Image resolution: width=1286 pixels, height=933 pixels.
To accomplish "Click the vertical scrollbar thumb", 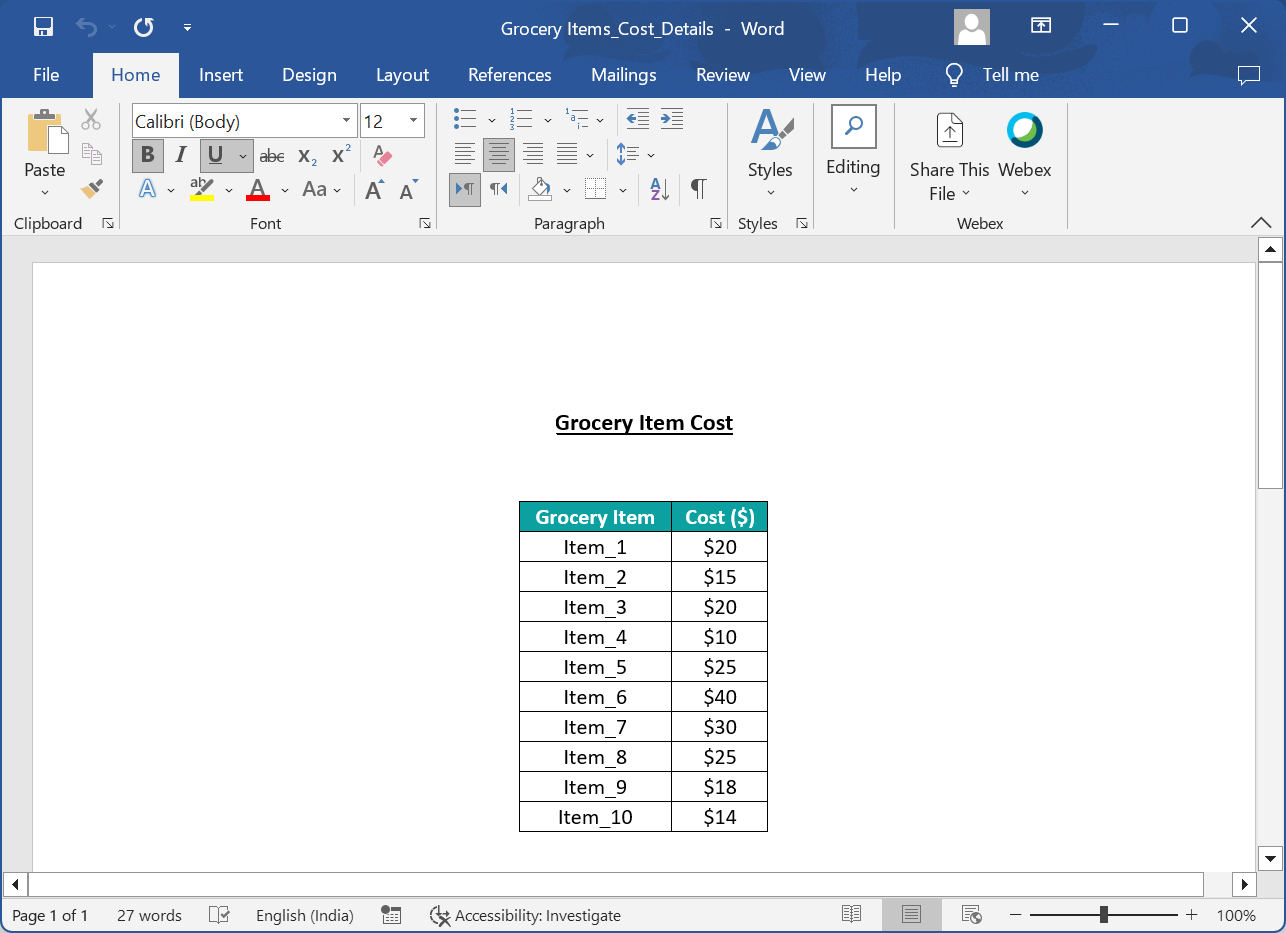I will (x=1269, y=377).
